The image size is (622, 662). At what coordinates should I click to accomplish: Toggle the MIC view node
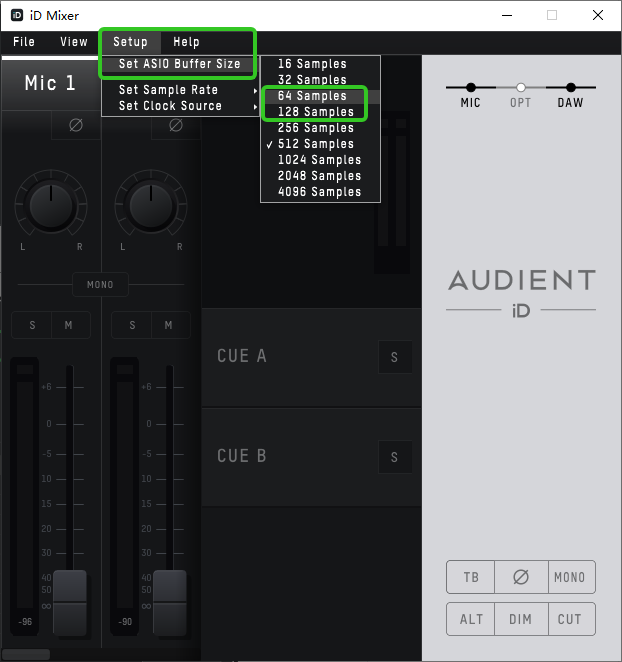[471, 87]
